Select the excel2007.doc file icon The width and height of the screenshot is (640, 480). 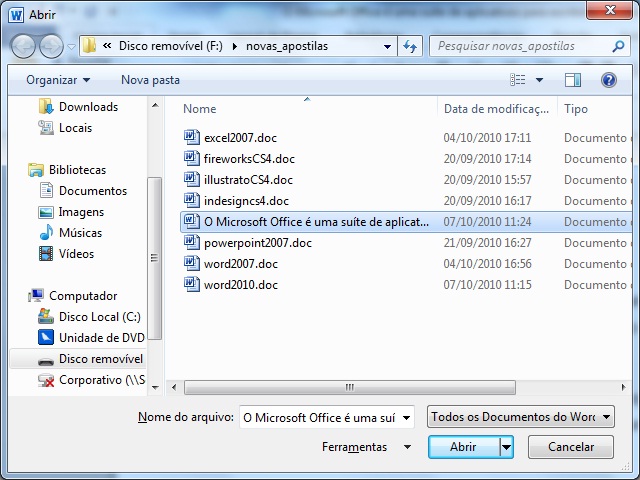[x=193, y=138]
